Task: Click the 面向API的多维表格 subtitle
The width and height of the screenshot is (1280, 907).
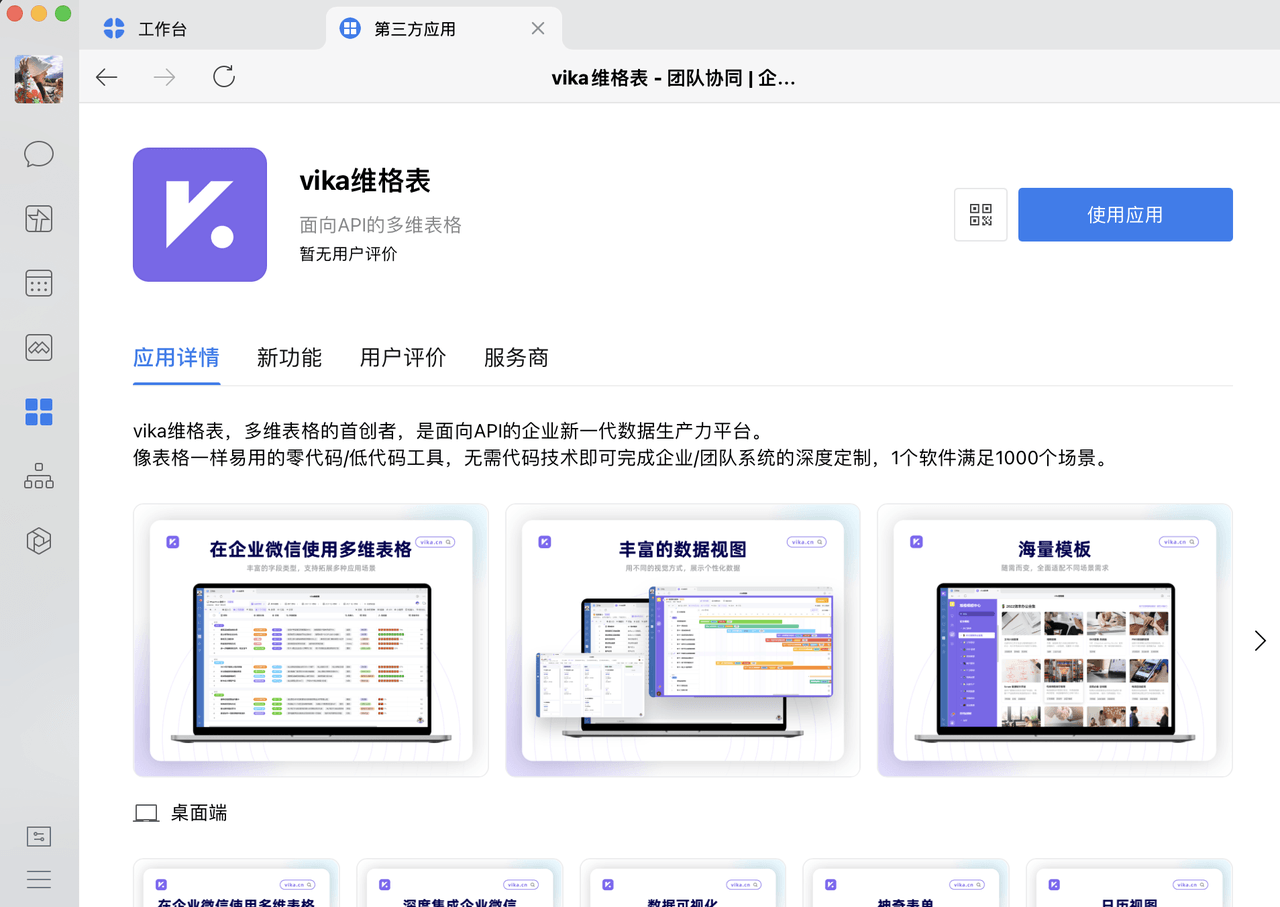Action: pyautogui.click(x=381, y=225)
